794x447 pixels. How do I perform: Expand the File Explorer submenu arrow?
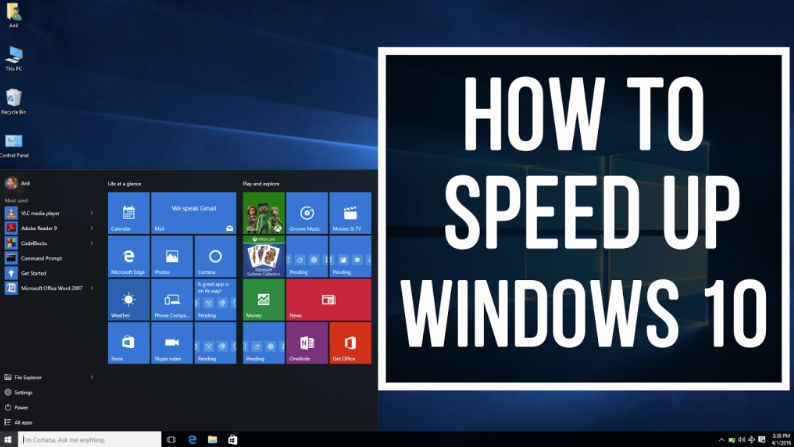coord(92,377)
